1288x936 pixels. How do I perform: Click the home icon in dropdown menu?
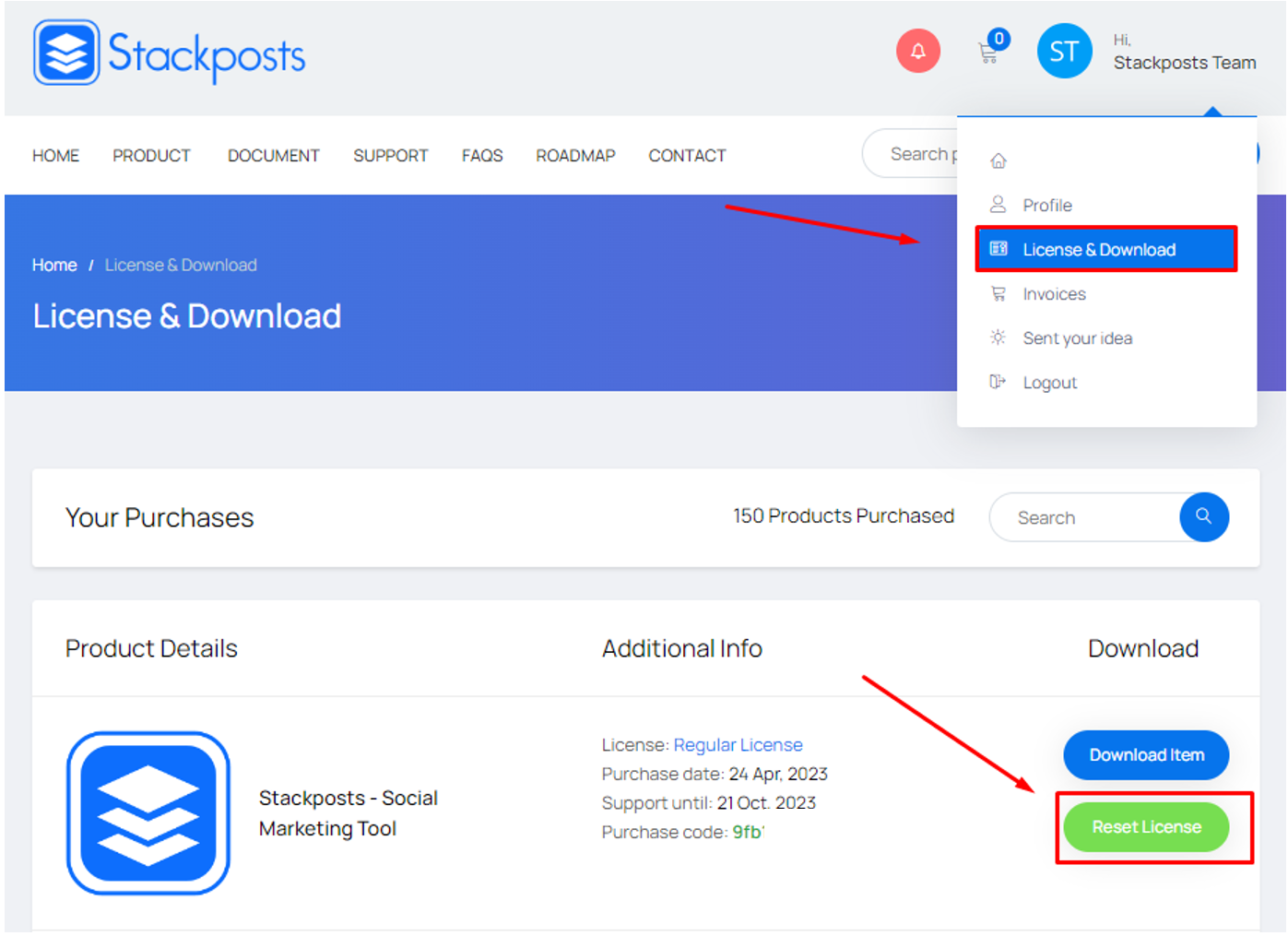pos(998,161)
